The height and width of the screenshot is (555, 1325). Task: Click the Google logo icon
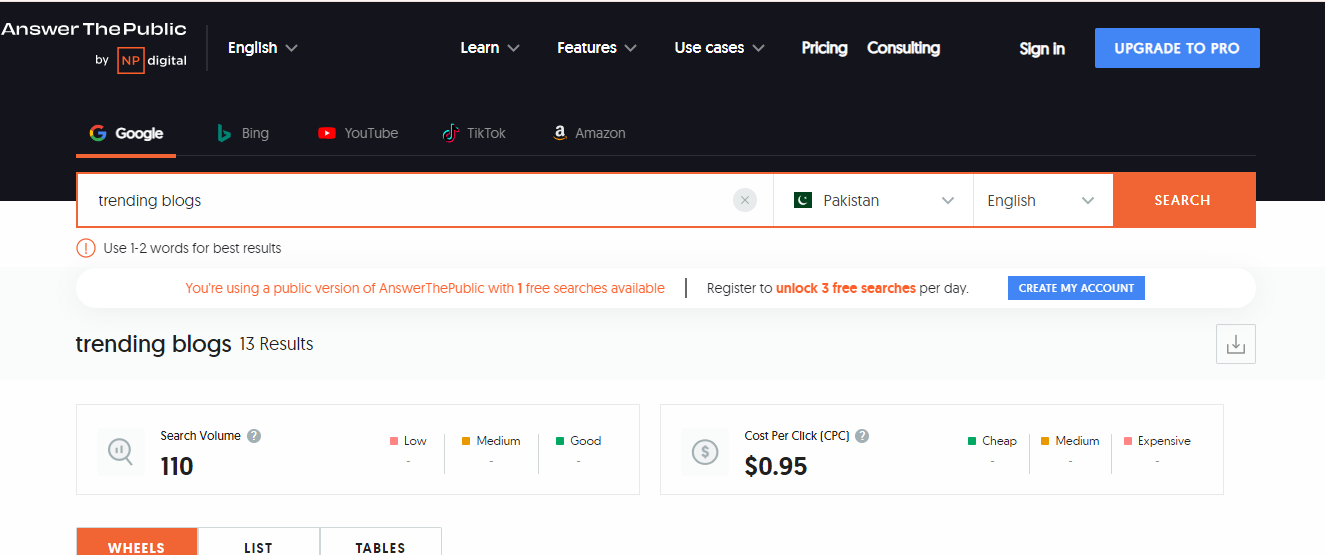(x=98, y=133)
